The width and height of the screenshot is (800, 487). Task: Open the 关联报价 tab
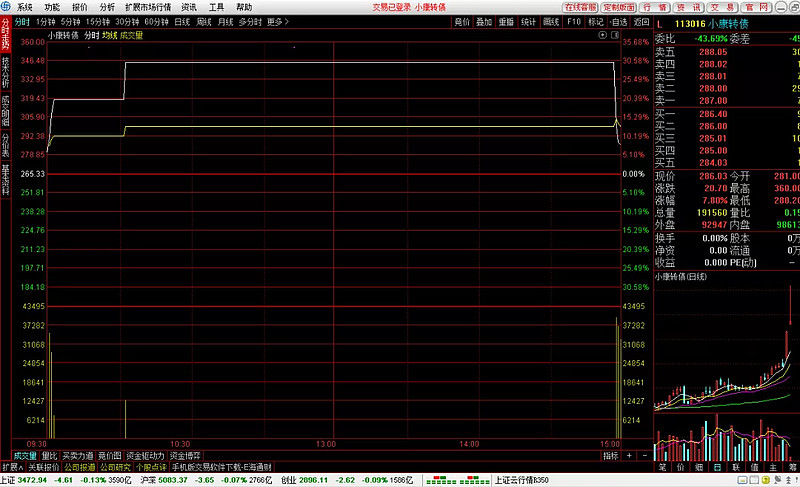[43, 467]
